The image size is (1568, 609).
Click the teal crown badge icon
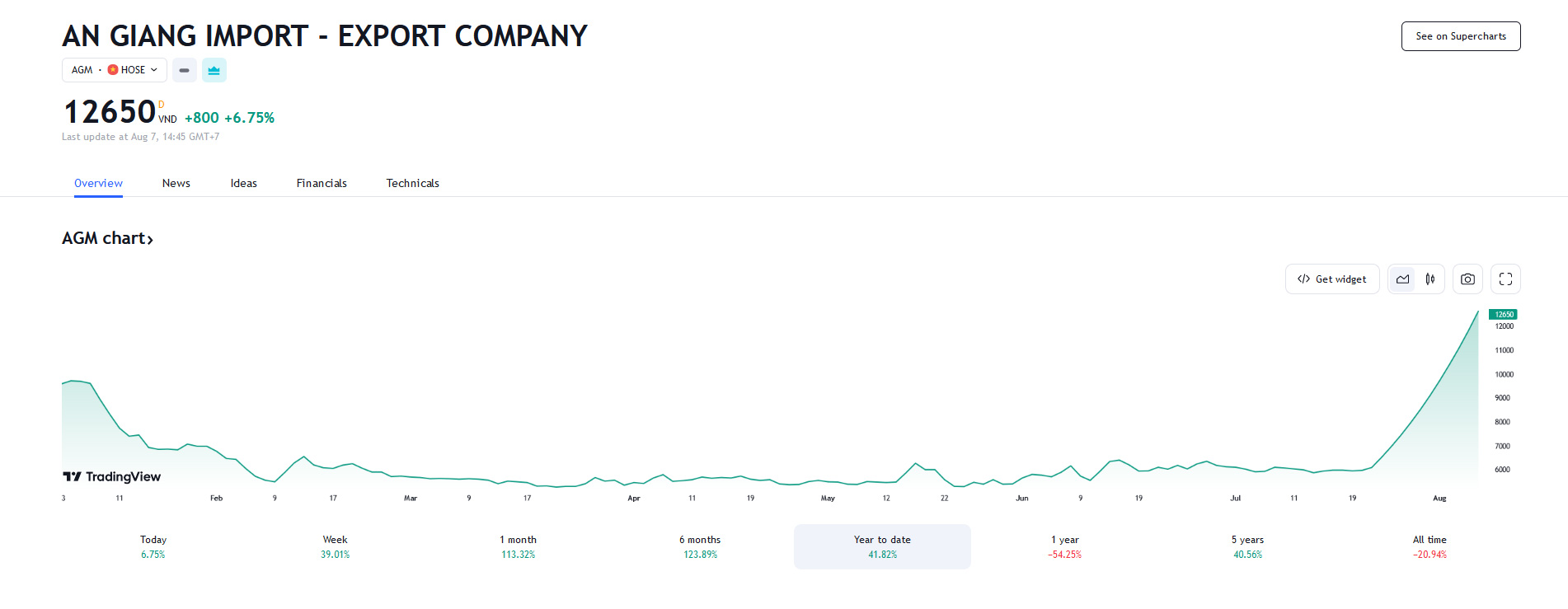click(214, 70)
